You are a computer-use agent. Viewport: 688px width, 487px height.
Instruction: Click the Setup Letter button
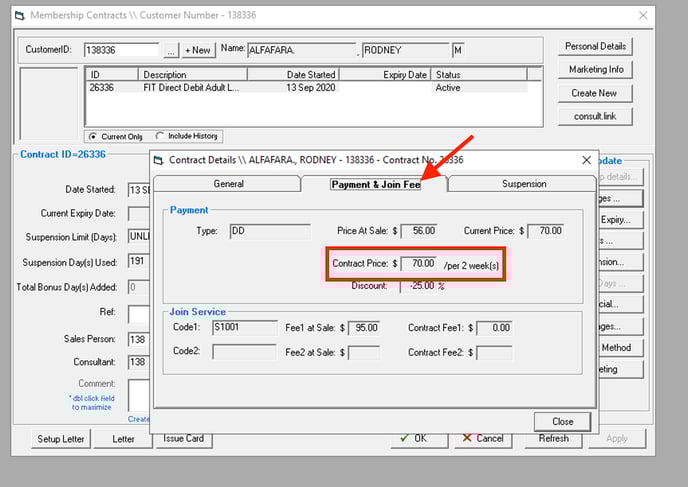61,439
